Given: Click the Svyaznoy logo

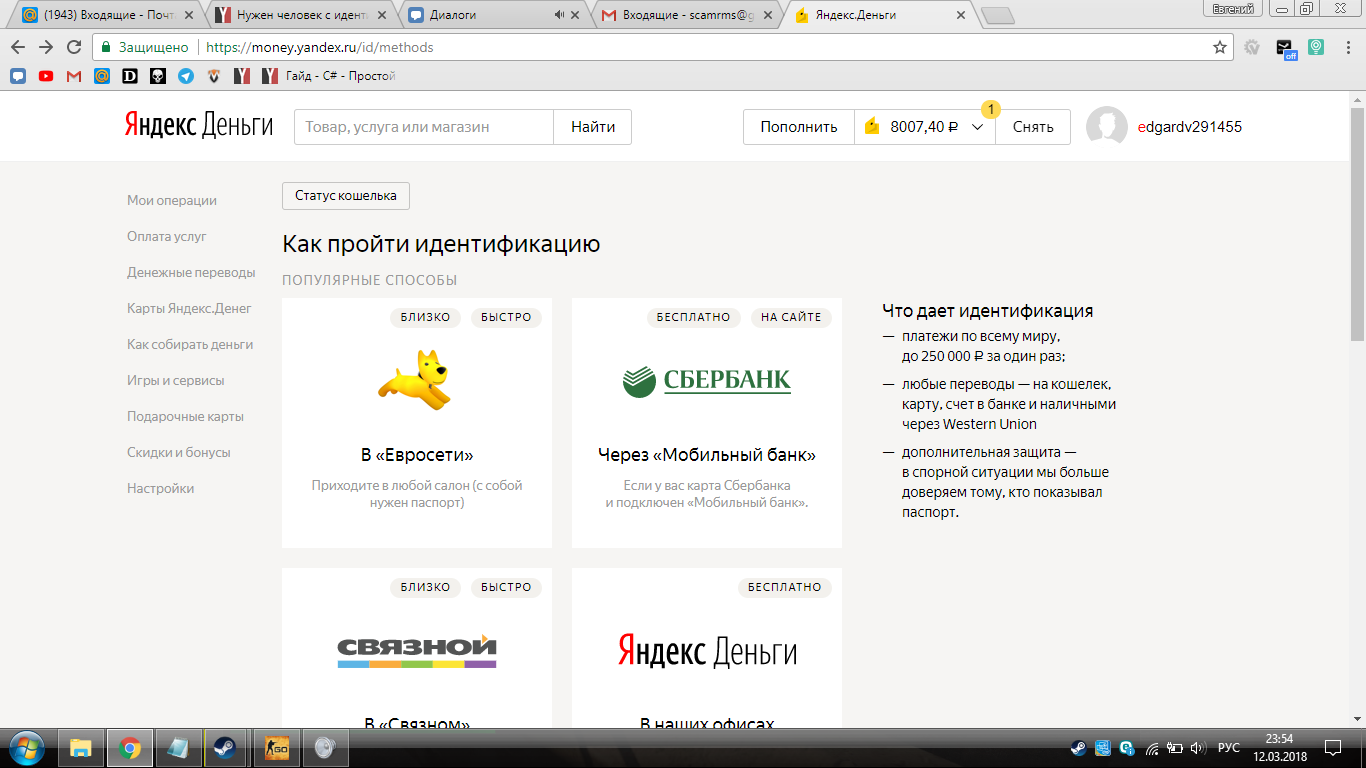Looking at the screenshot, I should 417,650.
